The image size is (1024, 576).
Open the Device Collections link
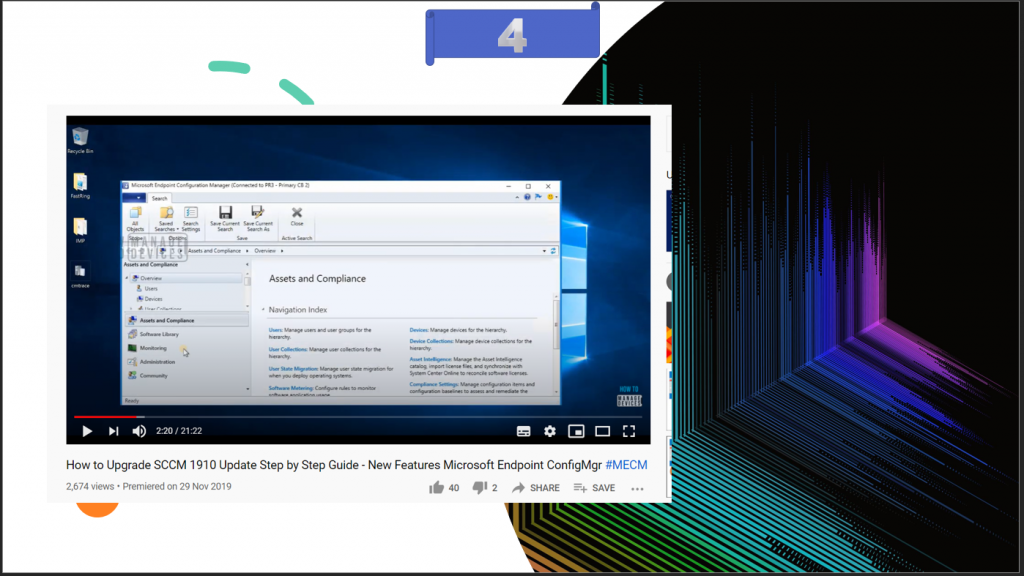tap(431, 341)
